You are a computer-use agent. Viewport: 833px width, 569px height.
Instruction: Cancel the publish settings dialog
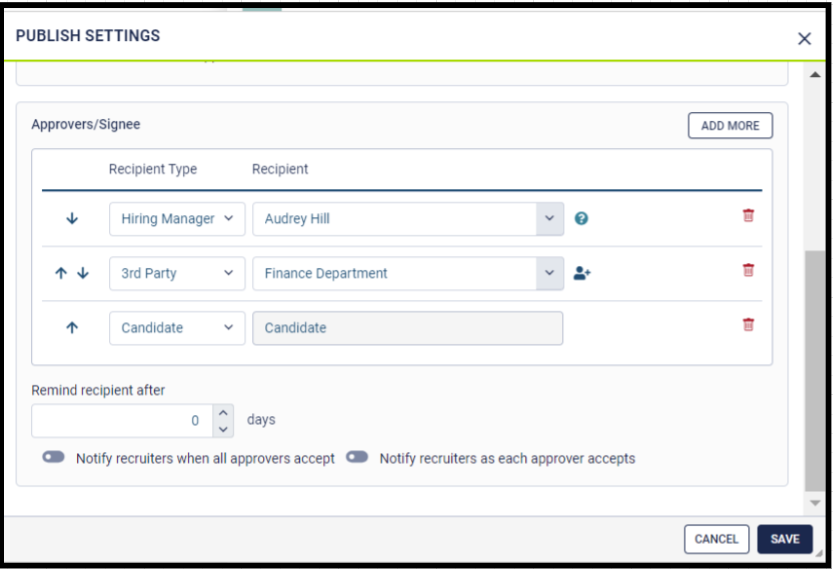coord(716,539)
